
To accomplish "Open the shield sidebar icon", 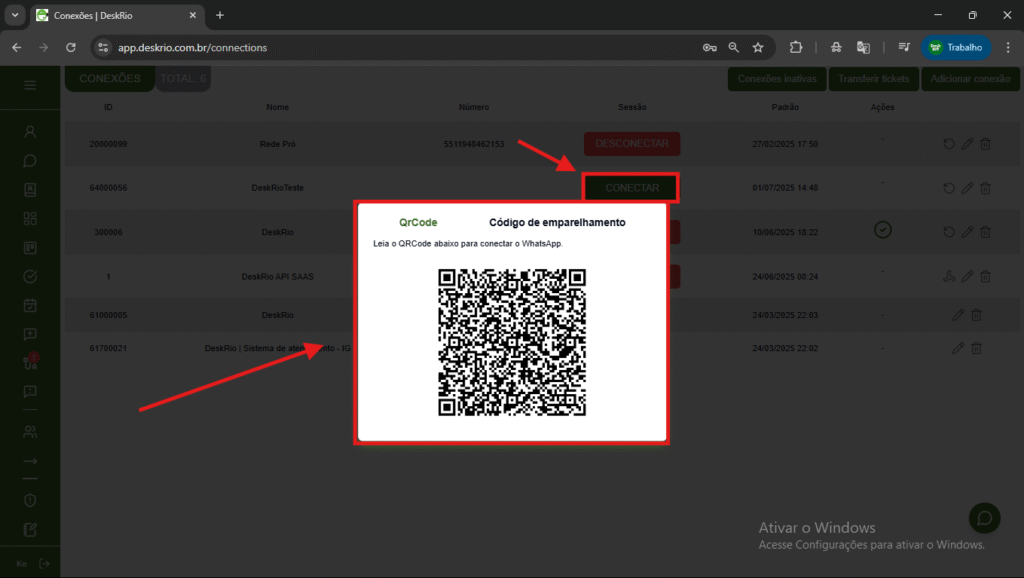I will [30, 500].
